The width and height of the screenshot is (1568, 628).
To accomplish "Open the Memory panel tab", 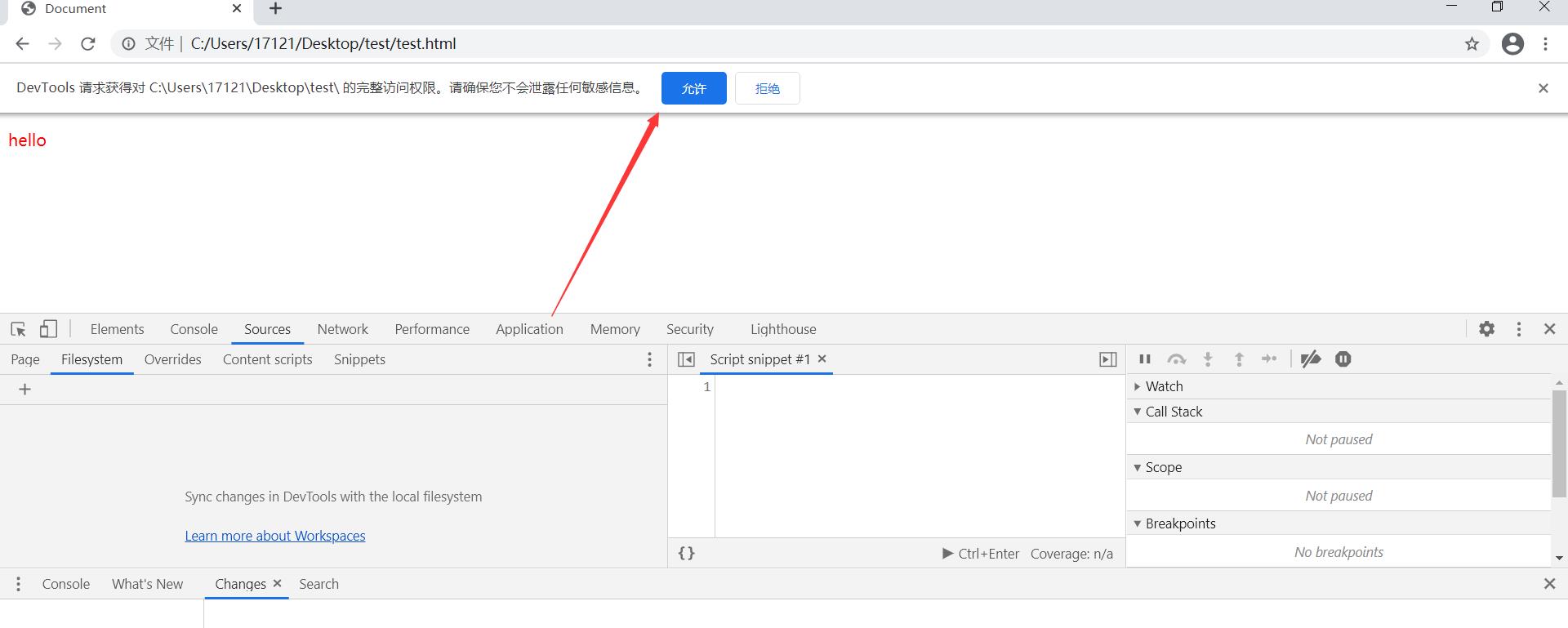I will [x=615, y=329].
